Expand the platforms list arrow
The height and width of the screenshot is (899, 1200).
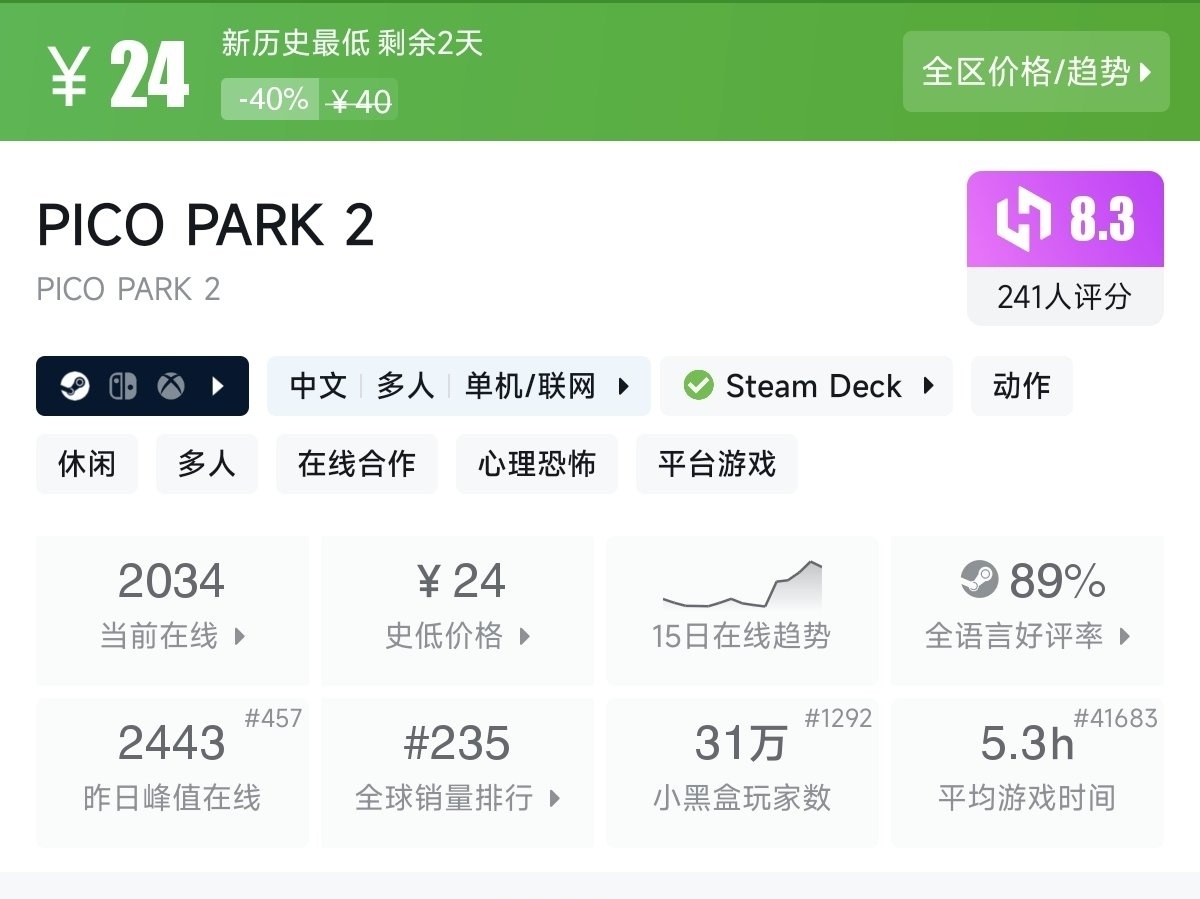tap(218, 386)
